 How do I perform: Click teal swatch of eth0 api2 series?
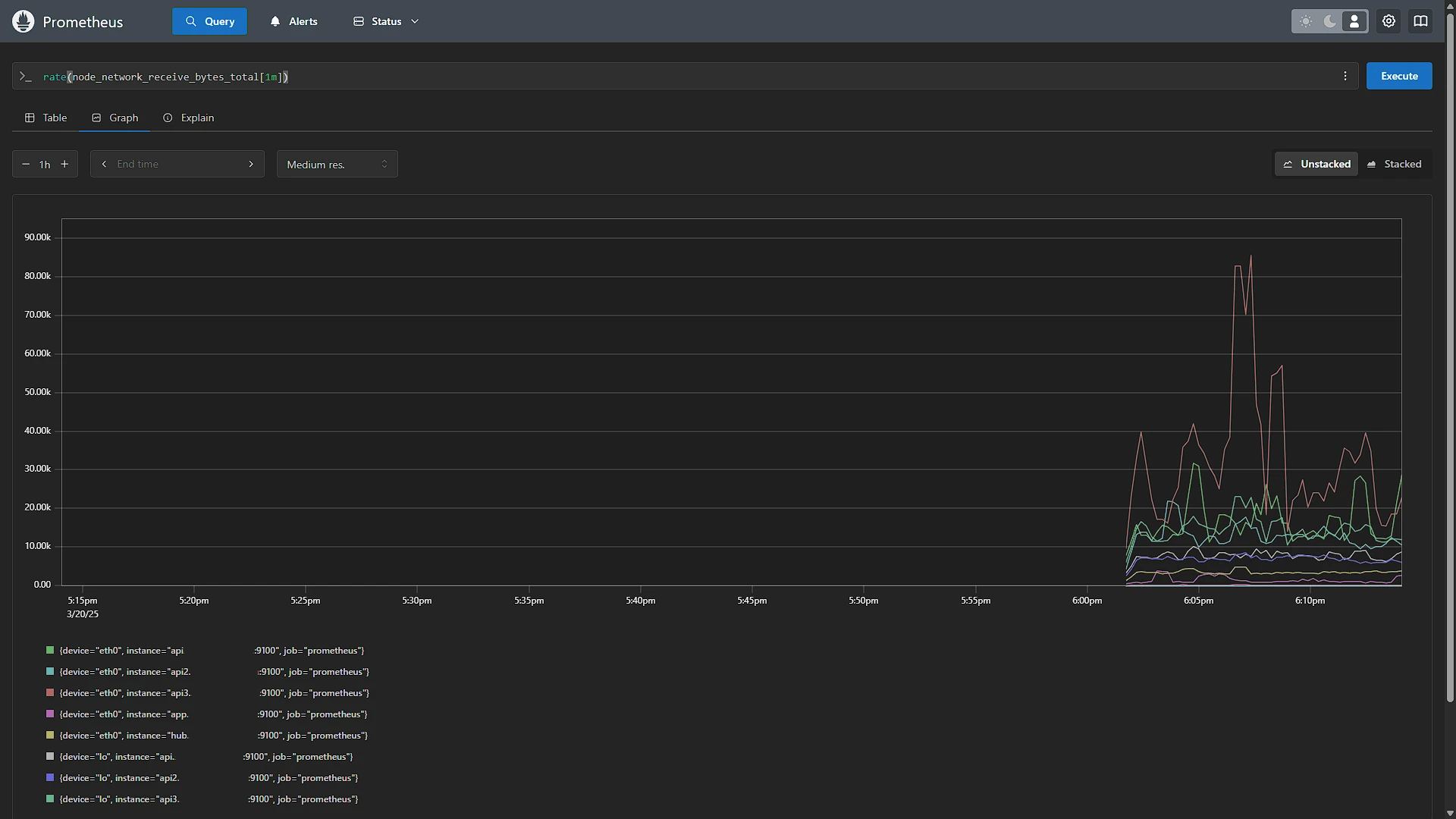(50, 671)
